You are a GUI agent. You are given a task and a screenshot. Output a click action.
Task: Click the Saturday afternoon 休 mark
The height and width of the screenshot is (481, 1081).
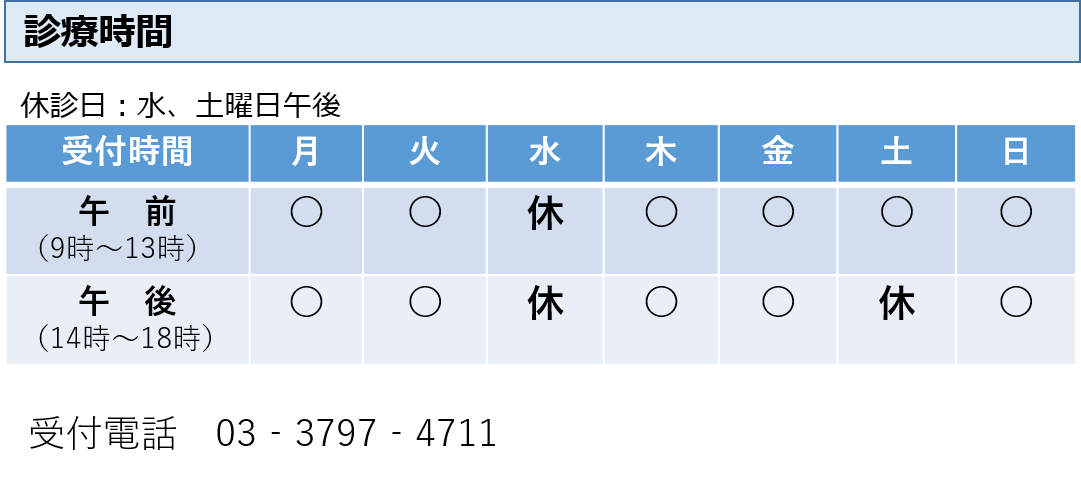tap(896, 304)
